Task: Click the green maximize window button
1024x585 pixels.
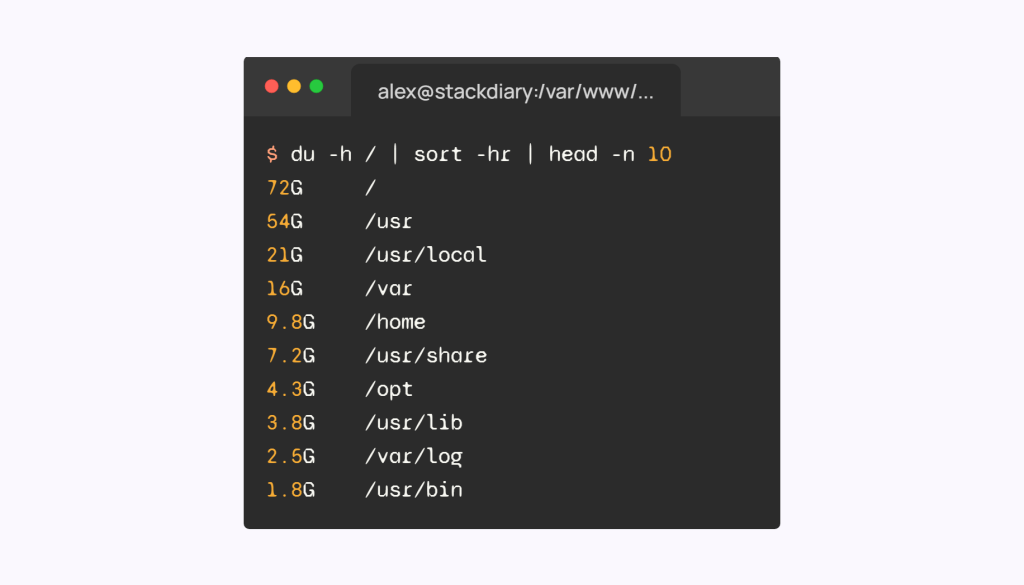Action: click(316, 86)
